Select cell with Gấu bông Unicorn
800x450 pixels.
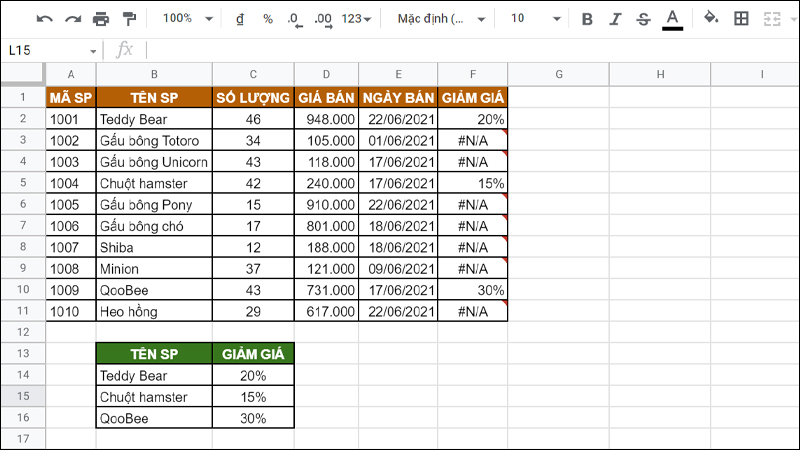[x=154, y=162]
